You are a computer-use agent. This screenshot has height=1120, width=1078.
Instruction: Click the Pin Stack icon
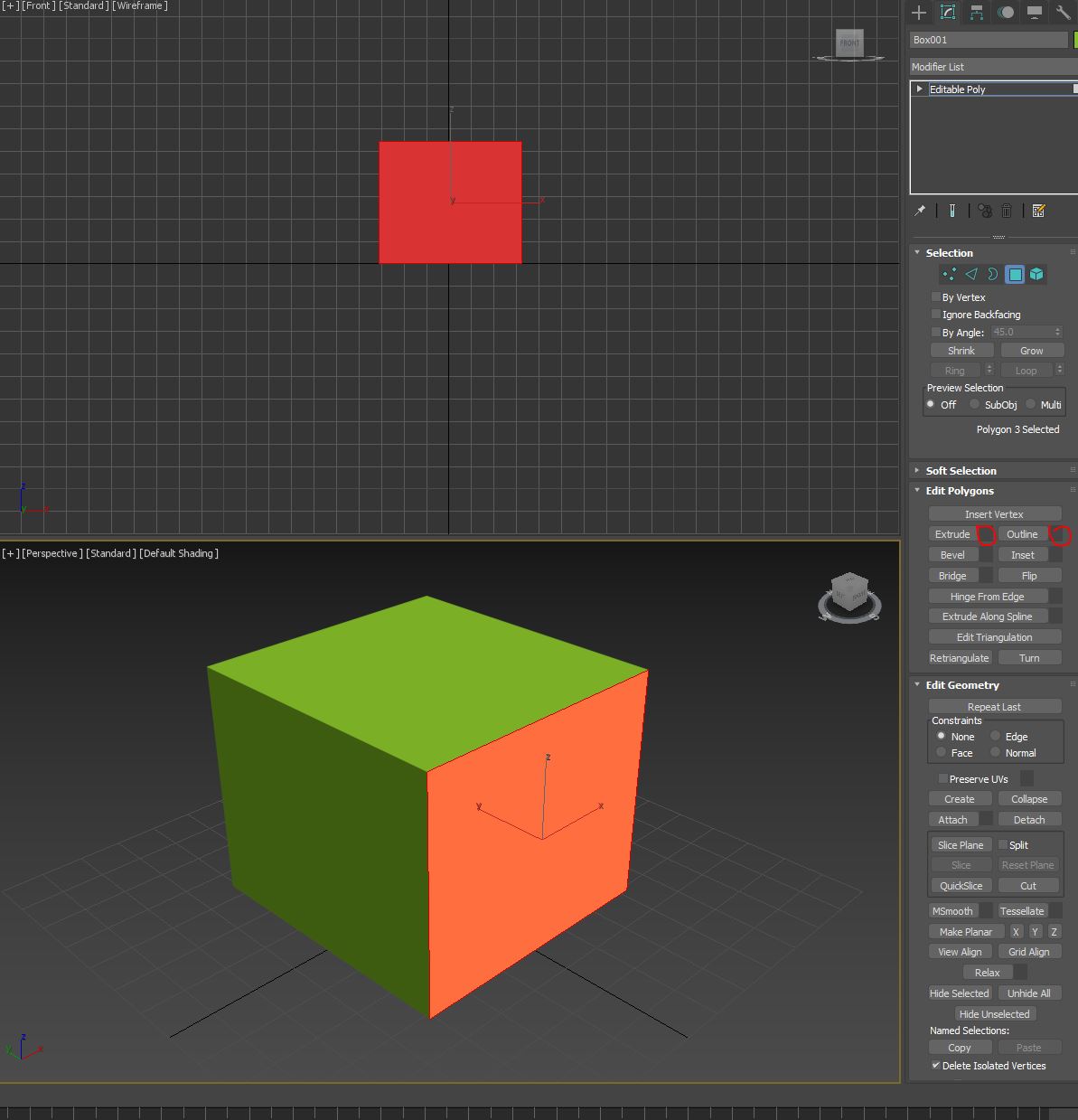[920, 211]
